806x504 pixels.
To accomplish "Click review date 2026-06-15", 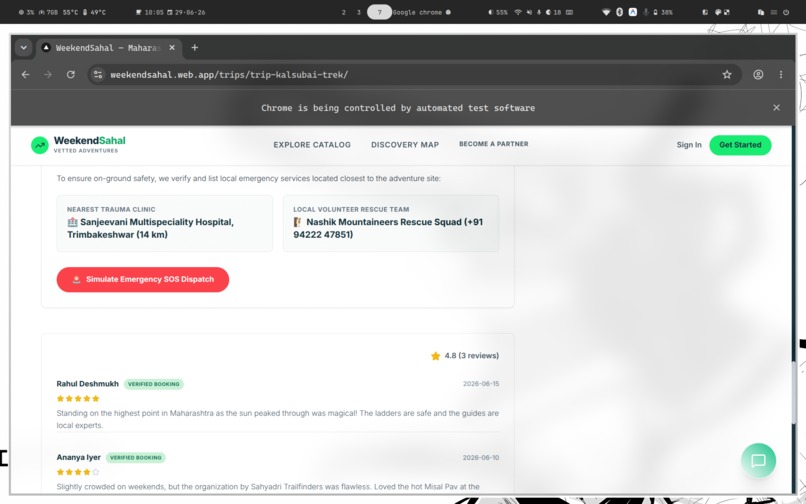I will click(x=481, y=384).
